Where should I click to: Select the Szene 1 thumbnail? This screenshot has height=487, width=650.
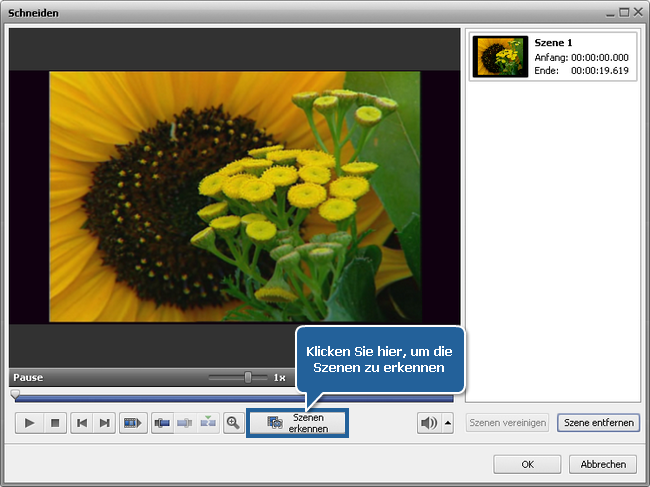click(x=501, y=57)
